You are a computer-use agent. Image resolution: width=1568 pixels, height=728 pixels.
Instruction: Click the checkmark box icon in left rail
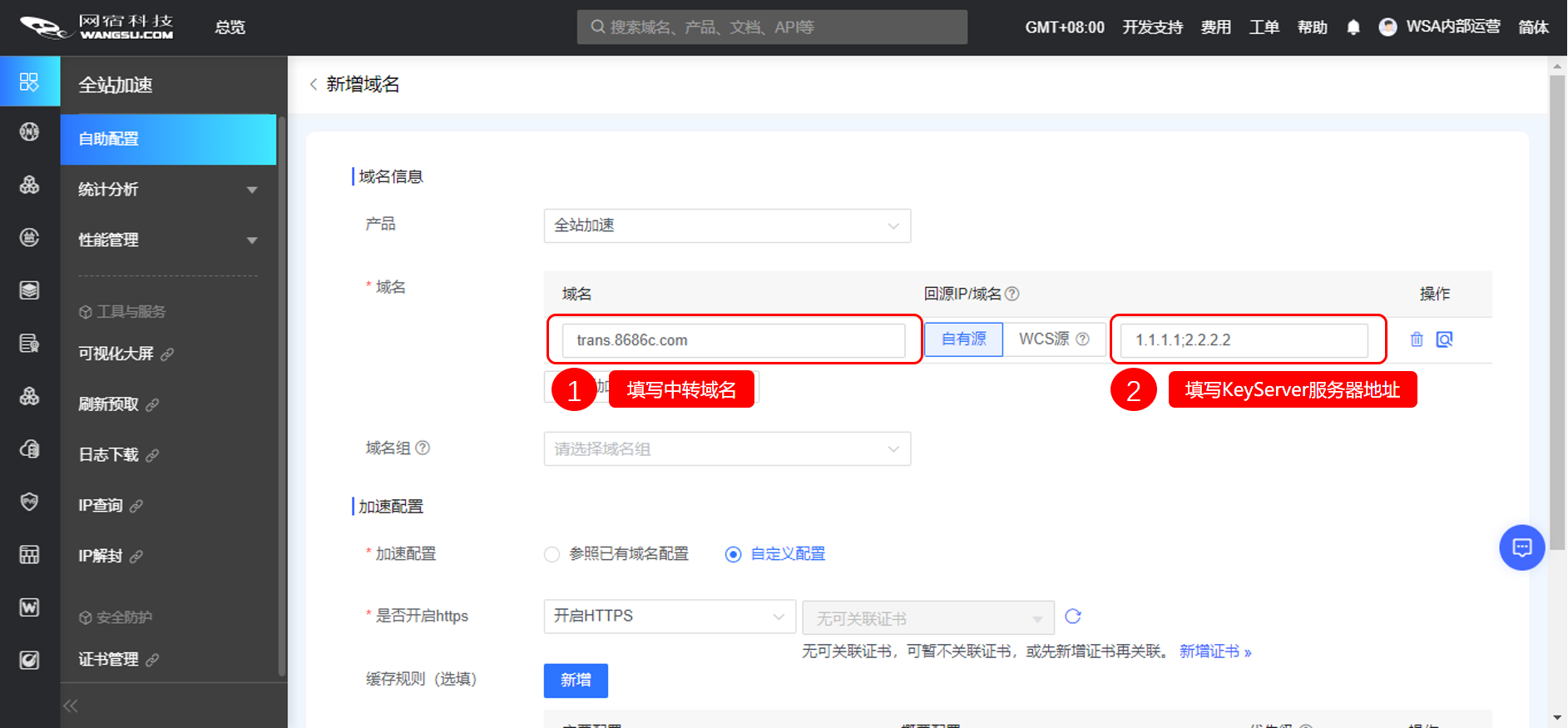[x=29, y=661]
